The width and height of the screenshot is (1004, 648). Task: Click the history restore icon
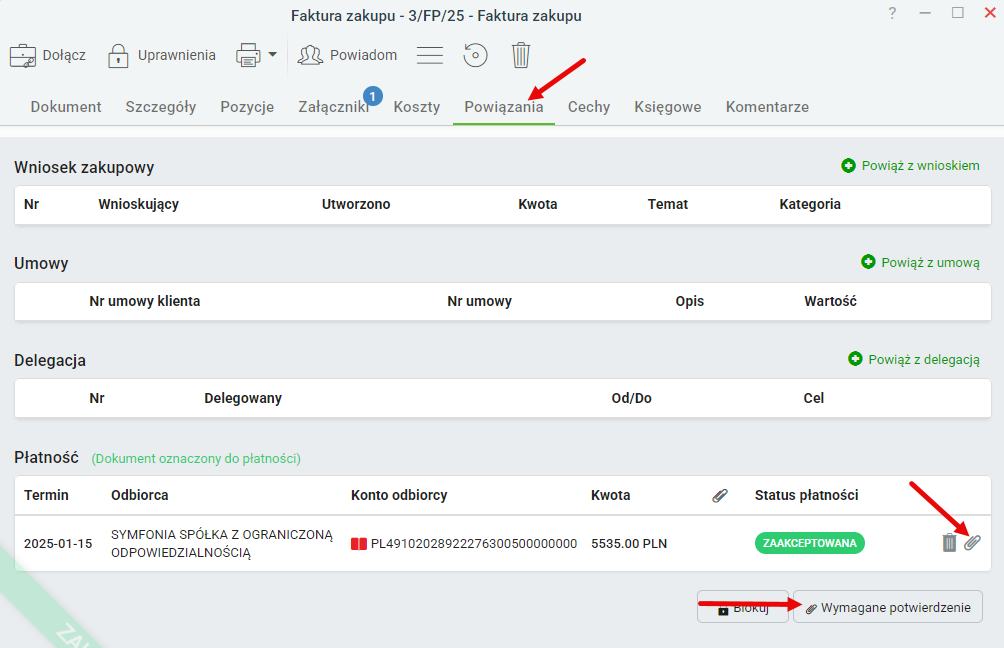pos(475,55)
